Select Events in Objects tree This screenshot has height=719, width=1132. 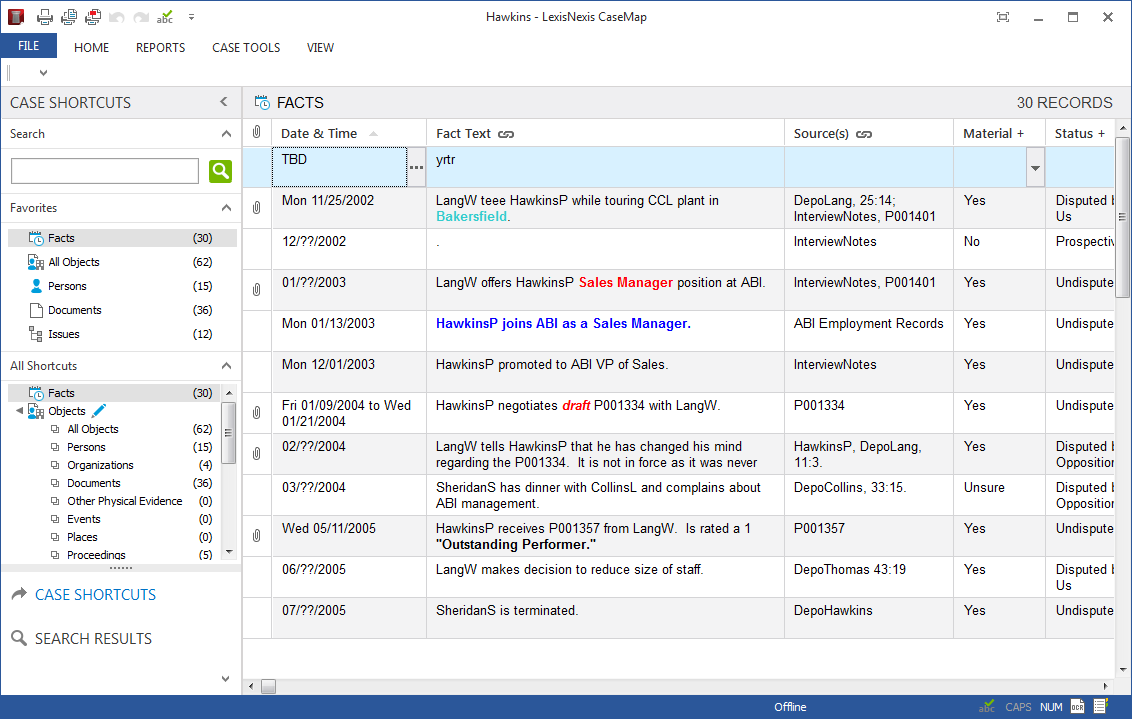tap(84, 519)
